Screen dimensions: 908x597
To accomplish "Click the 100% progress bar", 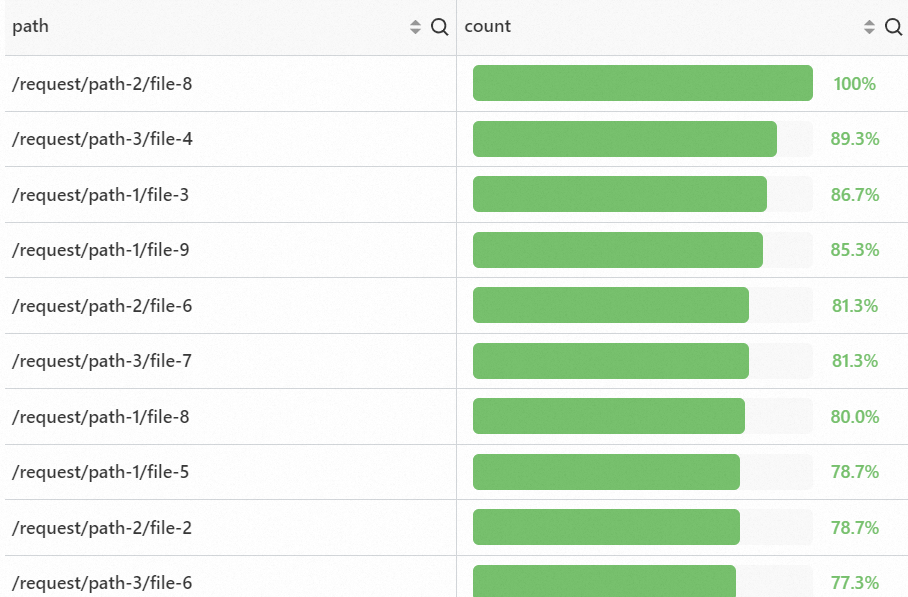I will (642, 83).
